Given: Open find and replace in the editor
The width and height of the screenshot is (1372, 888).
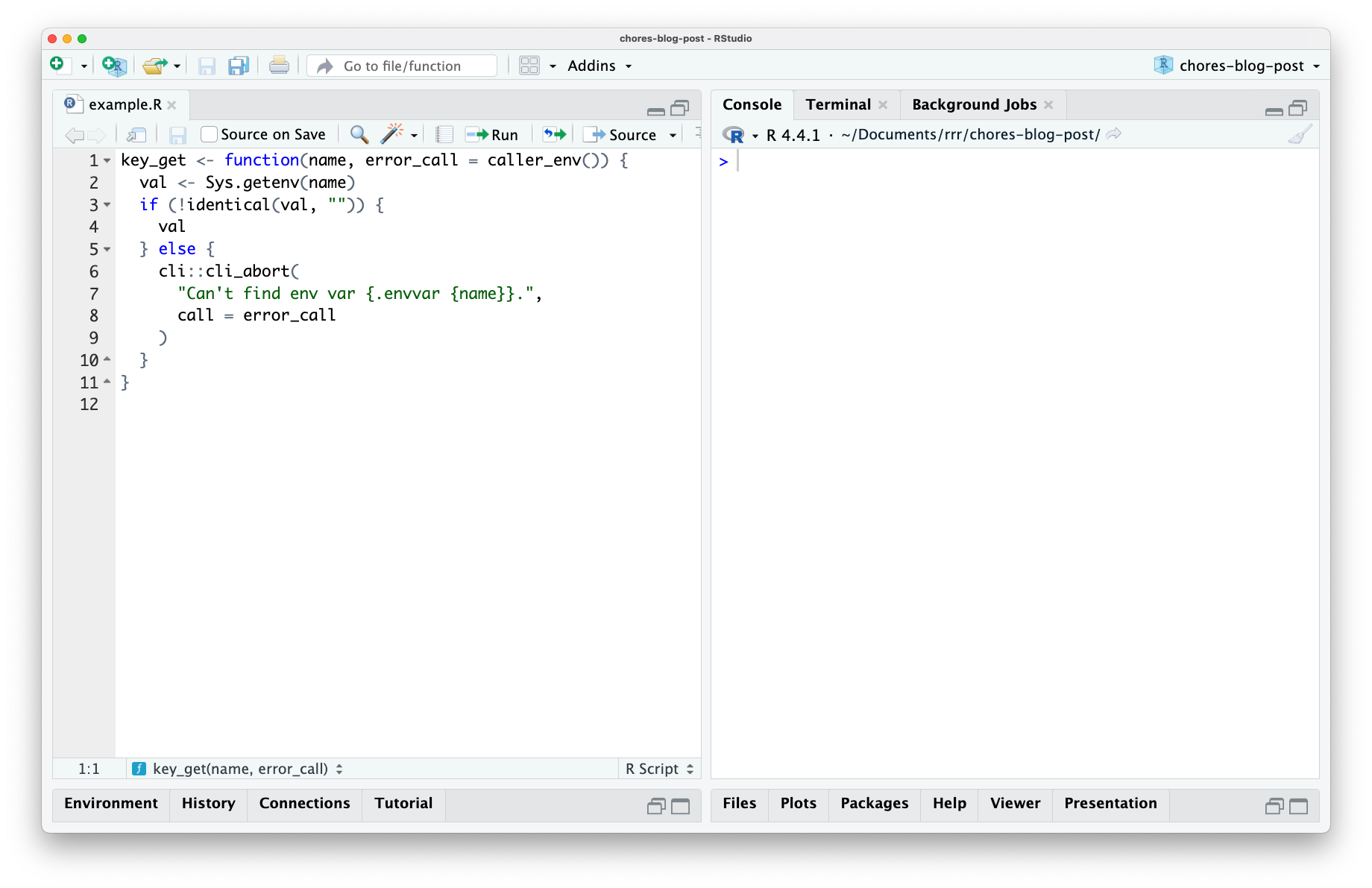Looking at the screenshot, I should 359,134.
